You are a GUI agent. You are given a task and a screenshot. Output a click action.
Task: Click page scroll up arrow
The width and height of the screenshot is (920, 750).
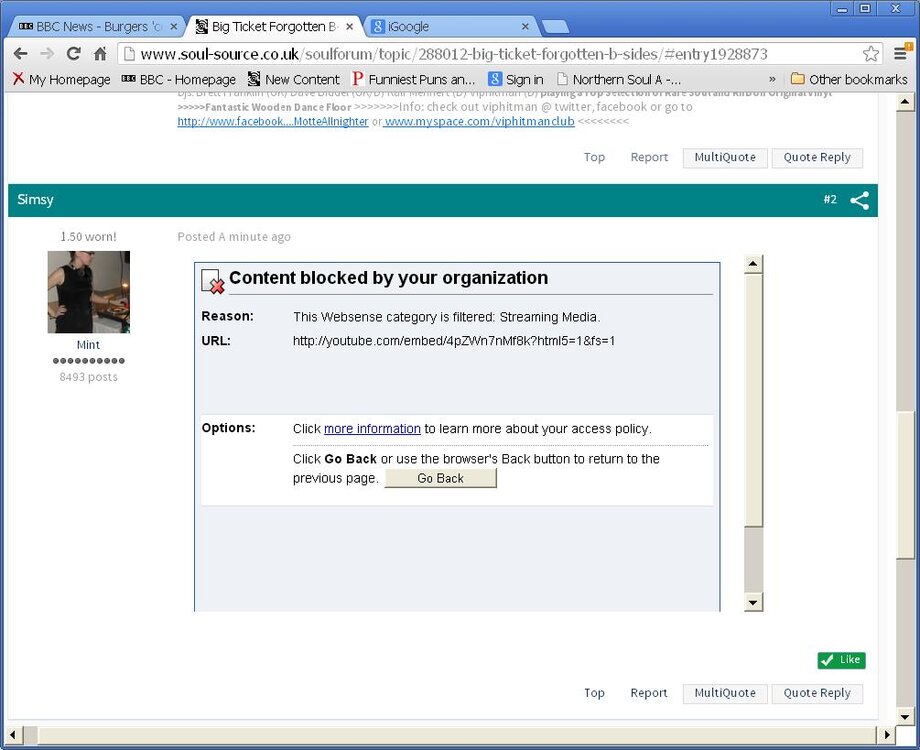tap(905, 102)
